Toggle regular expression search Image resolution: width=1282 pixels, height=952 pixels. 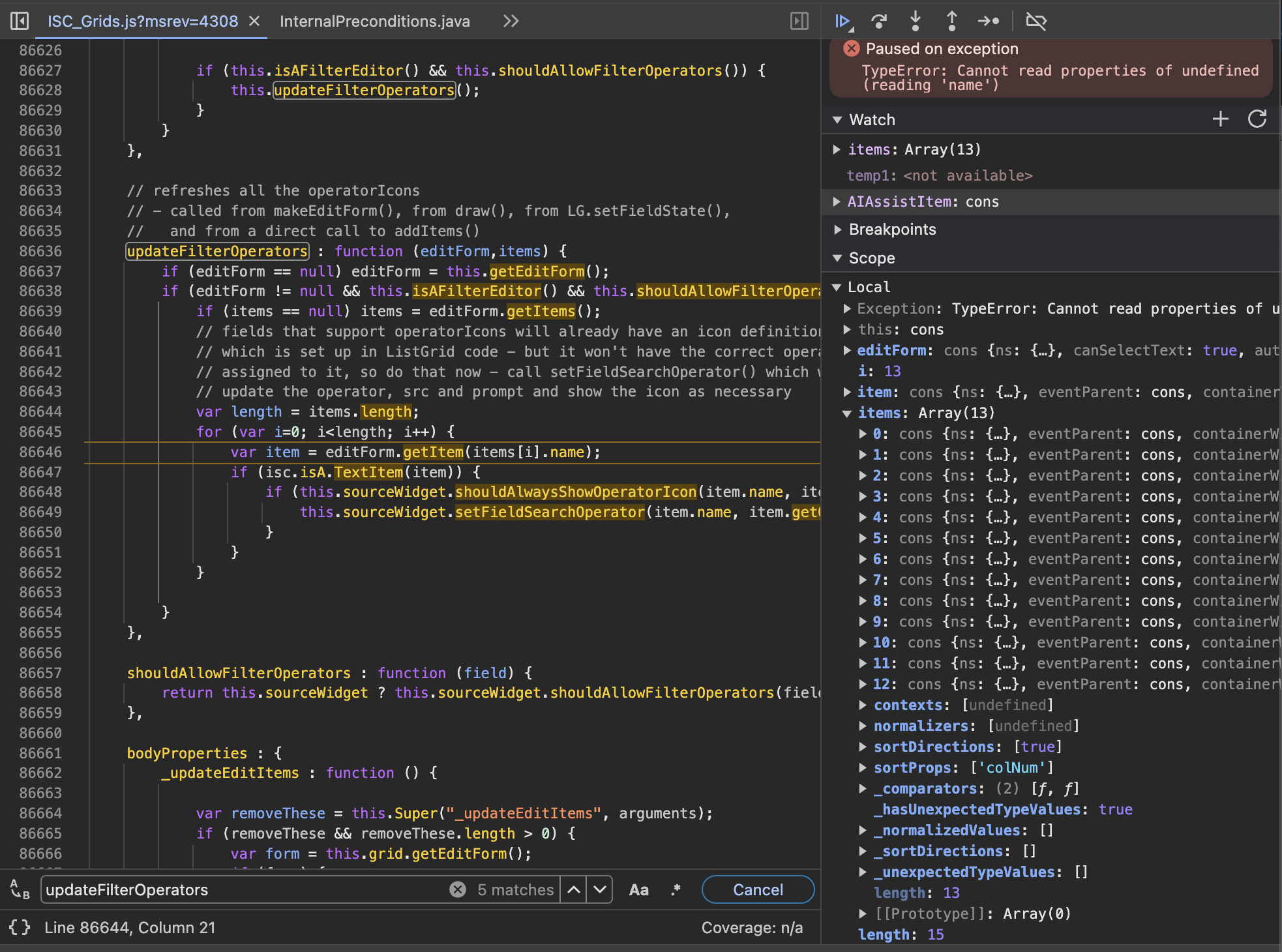(x=676, y=890)
